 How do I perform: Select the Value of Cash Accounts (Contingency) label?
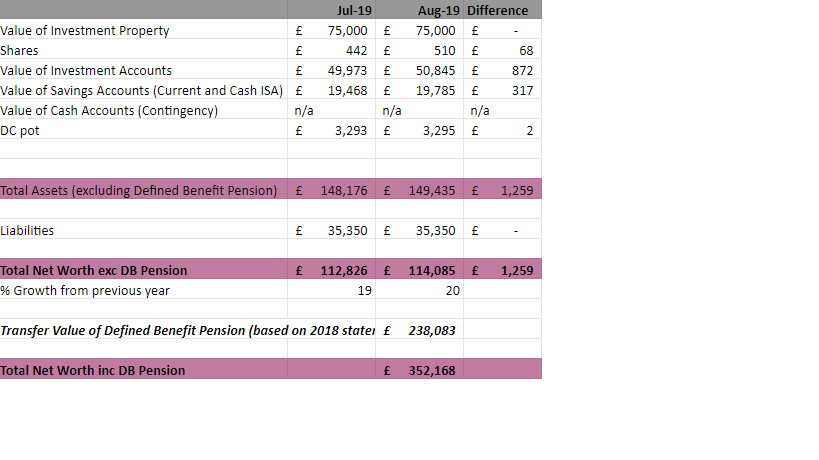coord(109,110)
